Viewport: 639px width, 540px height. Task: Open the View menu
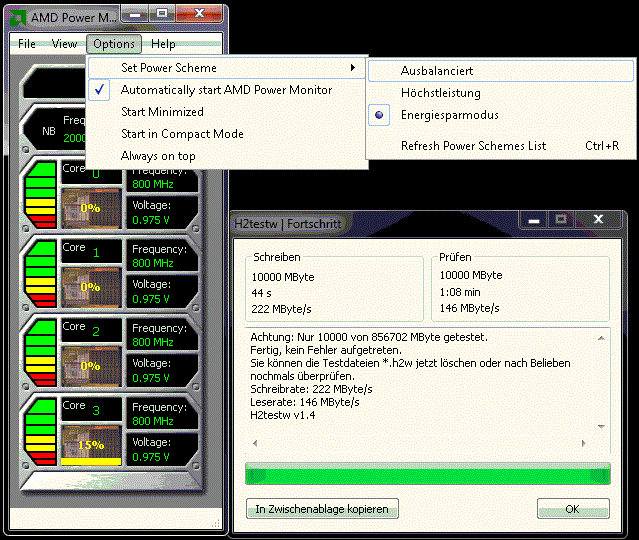(64, 44)
